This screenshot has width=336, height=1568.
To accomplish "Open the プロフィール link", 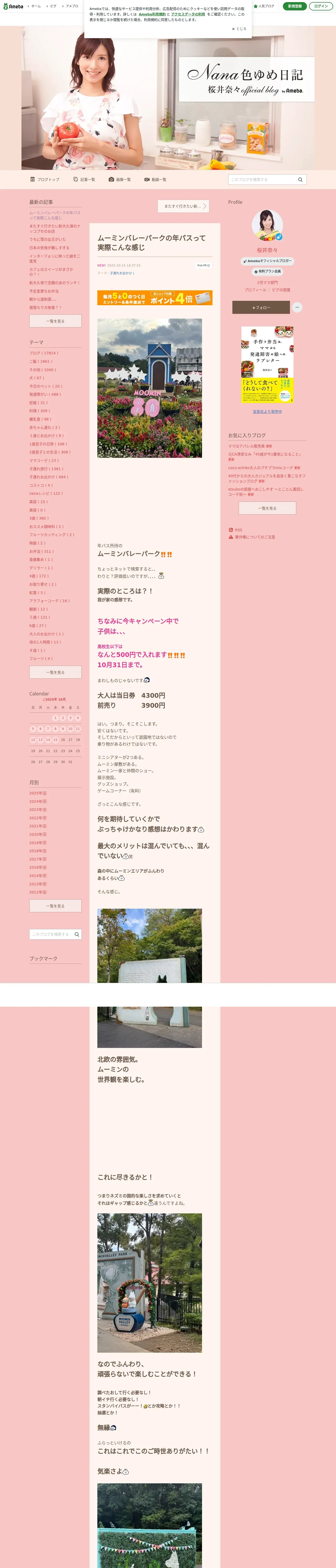I will (x=255, y=290).
